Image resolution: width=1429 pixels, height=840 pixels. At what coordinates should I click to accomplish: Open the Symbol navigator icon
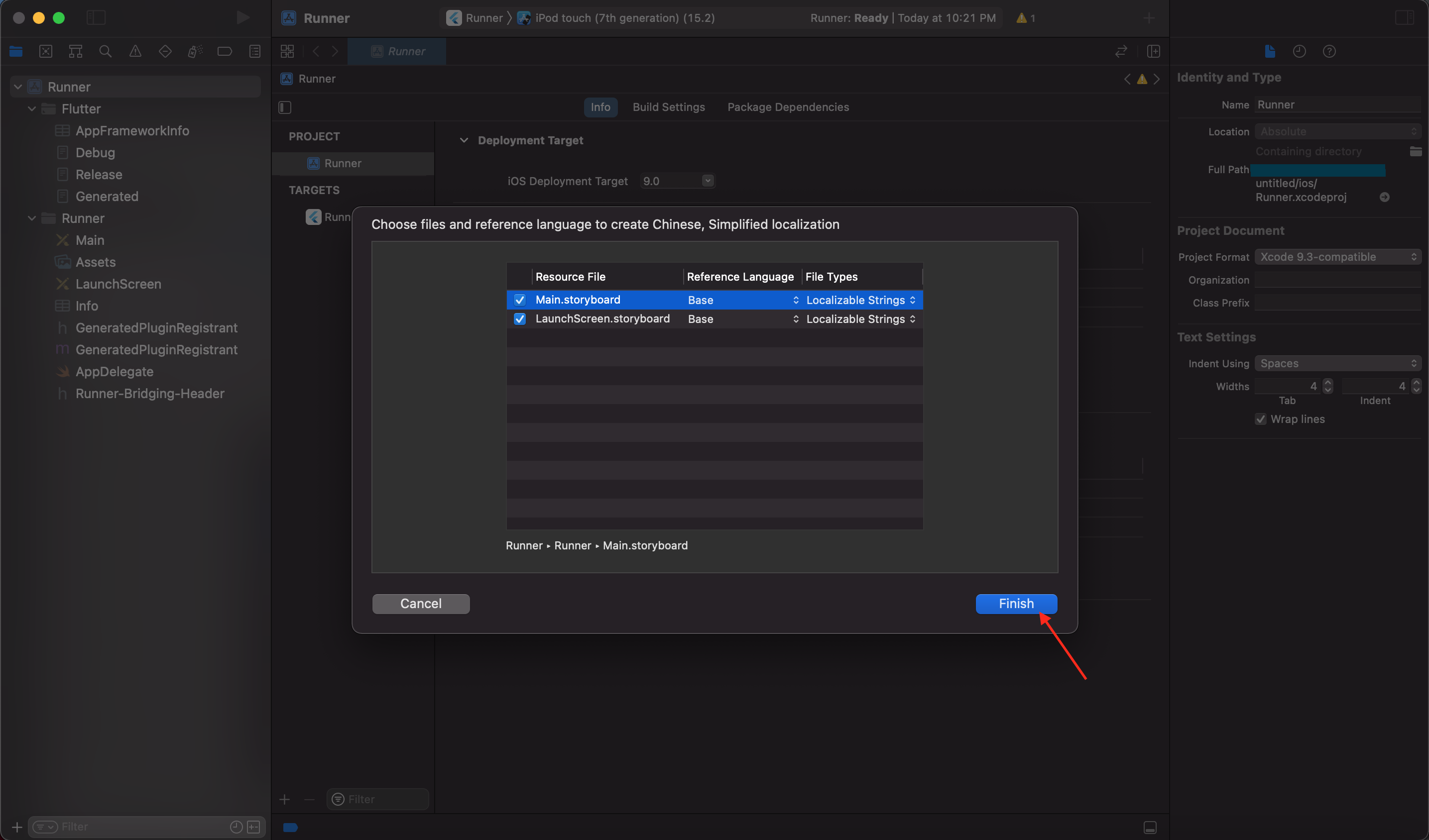click(75, 52)
